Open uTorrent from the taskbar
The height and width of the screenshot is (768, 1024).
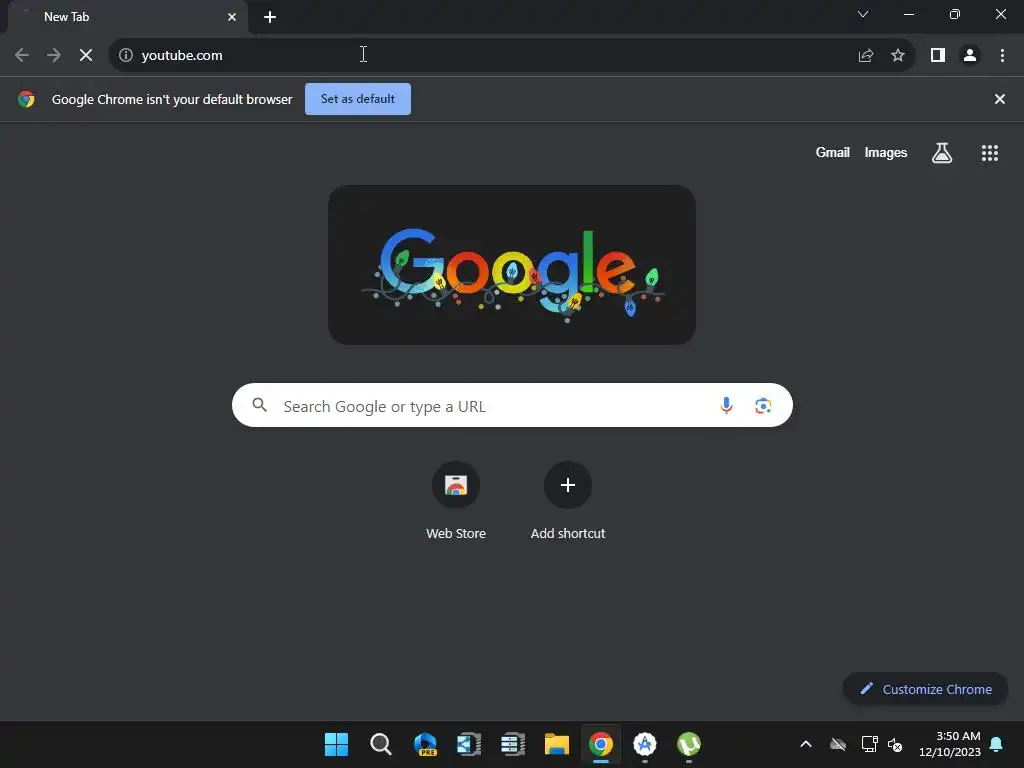689,744
